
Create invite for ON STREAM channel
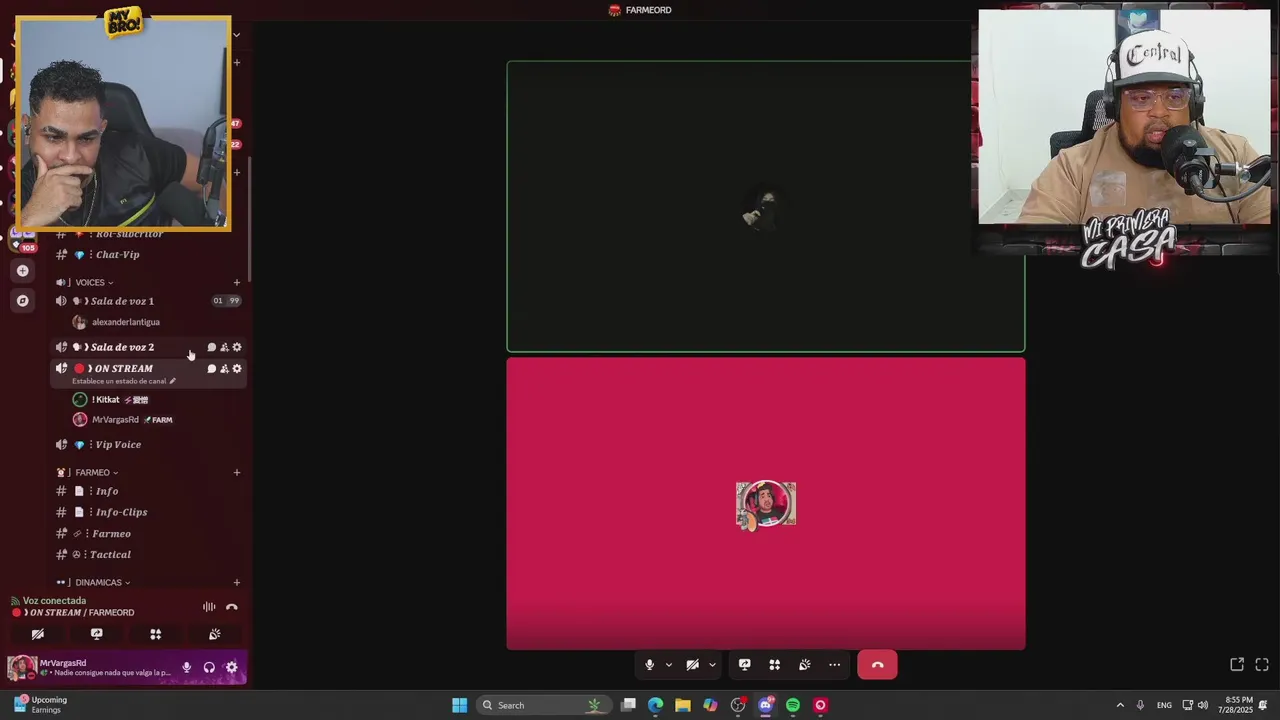[x=224, y=369]
